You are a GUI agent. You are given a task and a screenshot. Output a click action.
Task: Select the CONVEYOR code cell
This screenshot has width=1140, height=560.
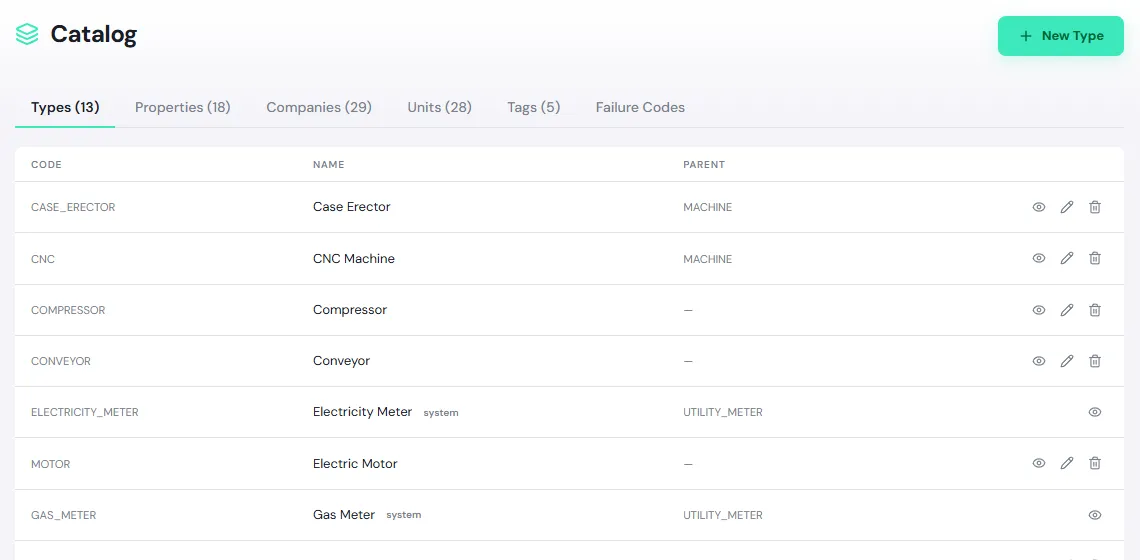(60, 361)
